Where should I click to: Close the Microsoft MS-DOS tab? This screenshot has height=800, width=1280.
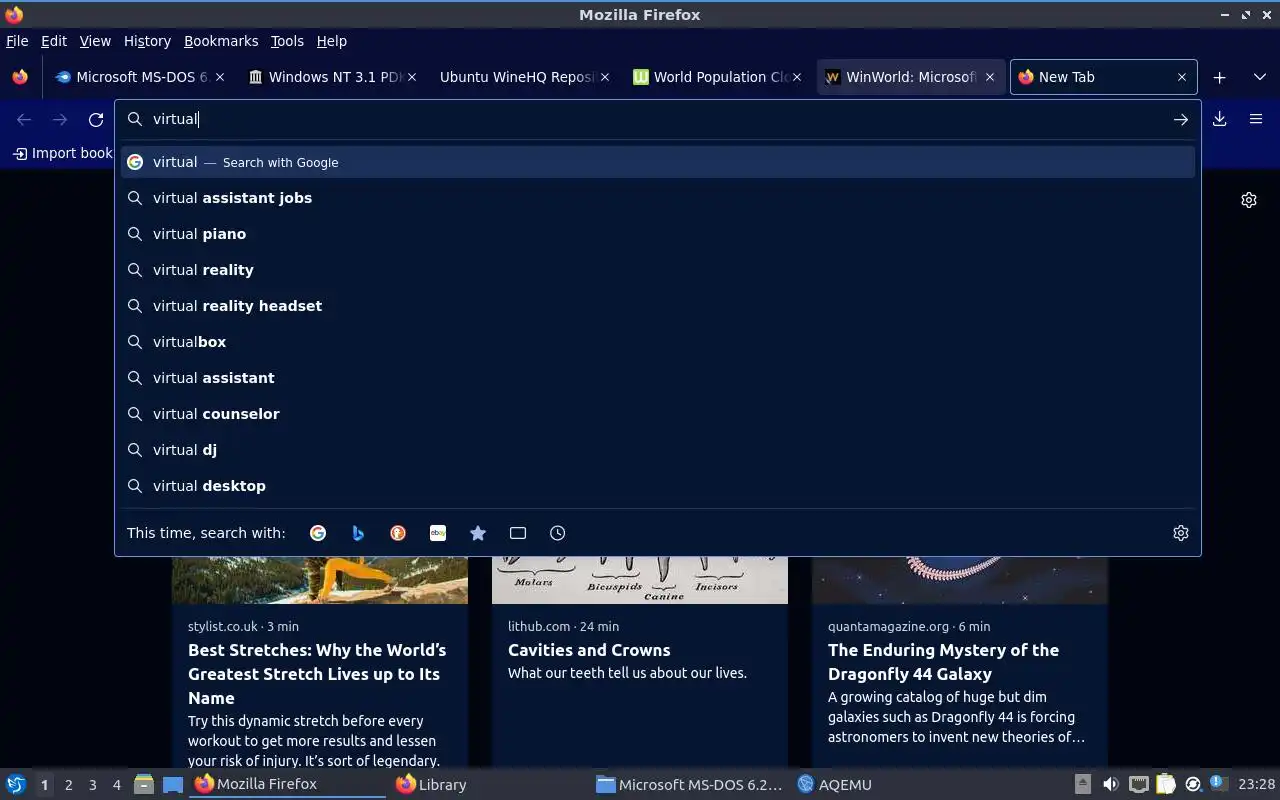click(x=220, y=77)
